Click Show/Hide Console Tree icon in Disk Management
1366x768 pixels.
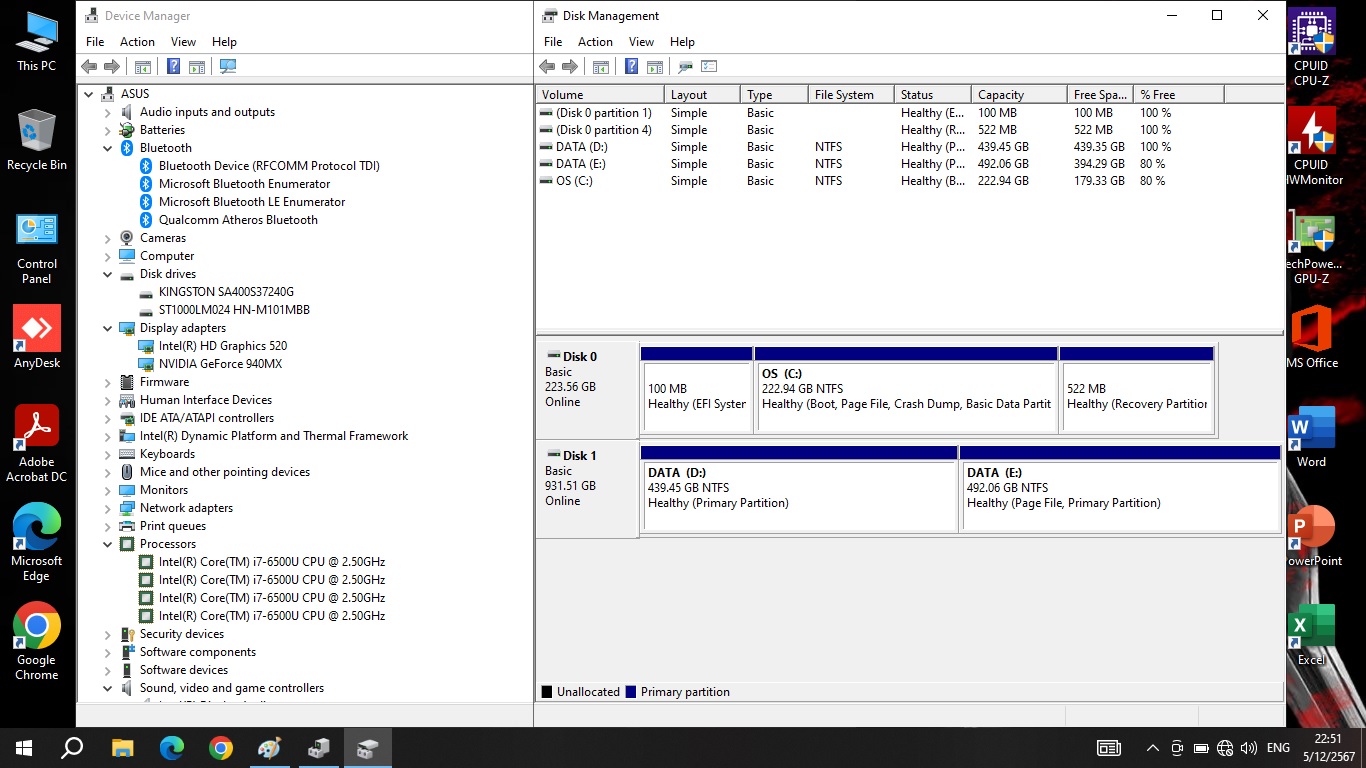[601, 67]
